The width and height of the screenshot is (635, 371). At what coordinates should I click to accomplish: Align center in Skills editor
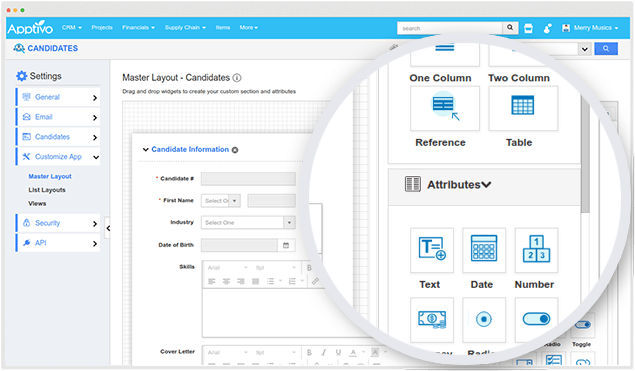coord(226,281)
